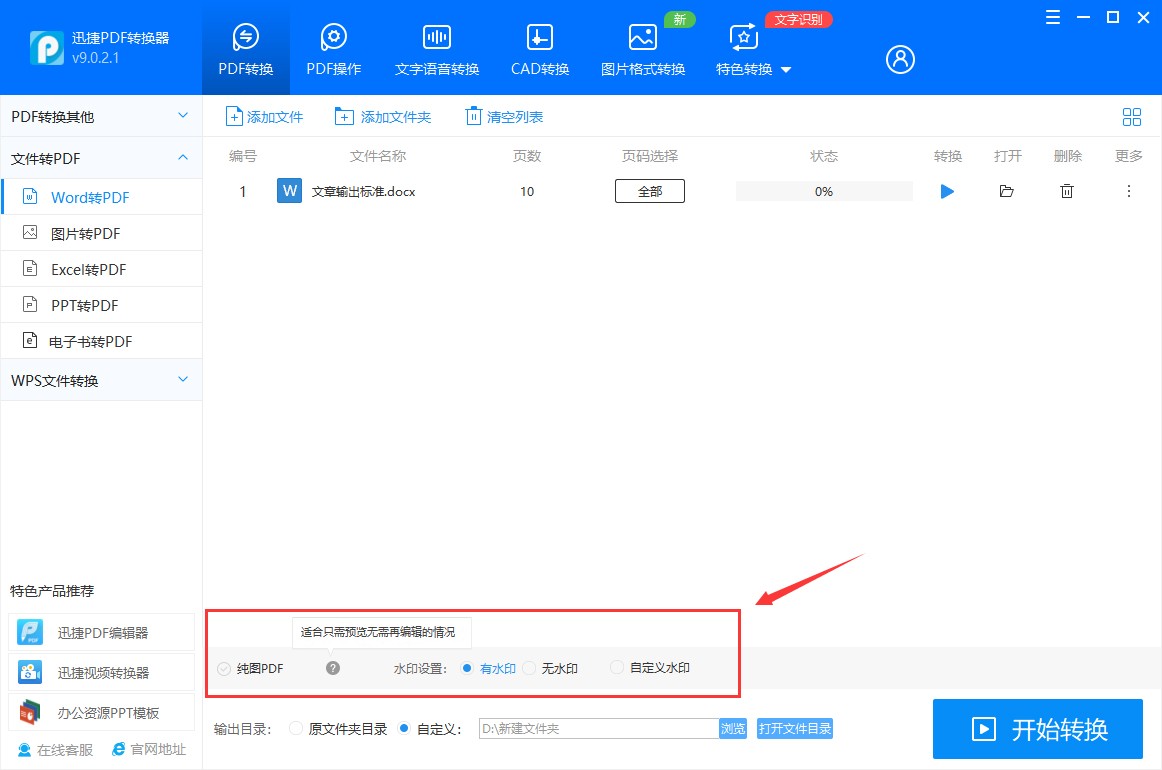Toggle the 纯图PDF checkbox
Screen dimensions: 1162x770
(x=224, y=668)
